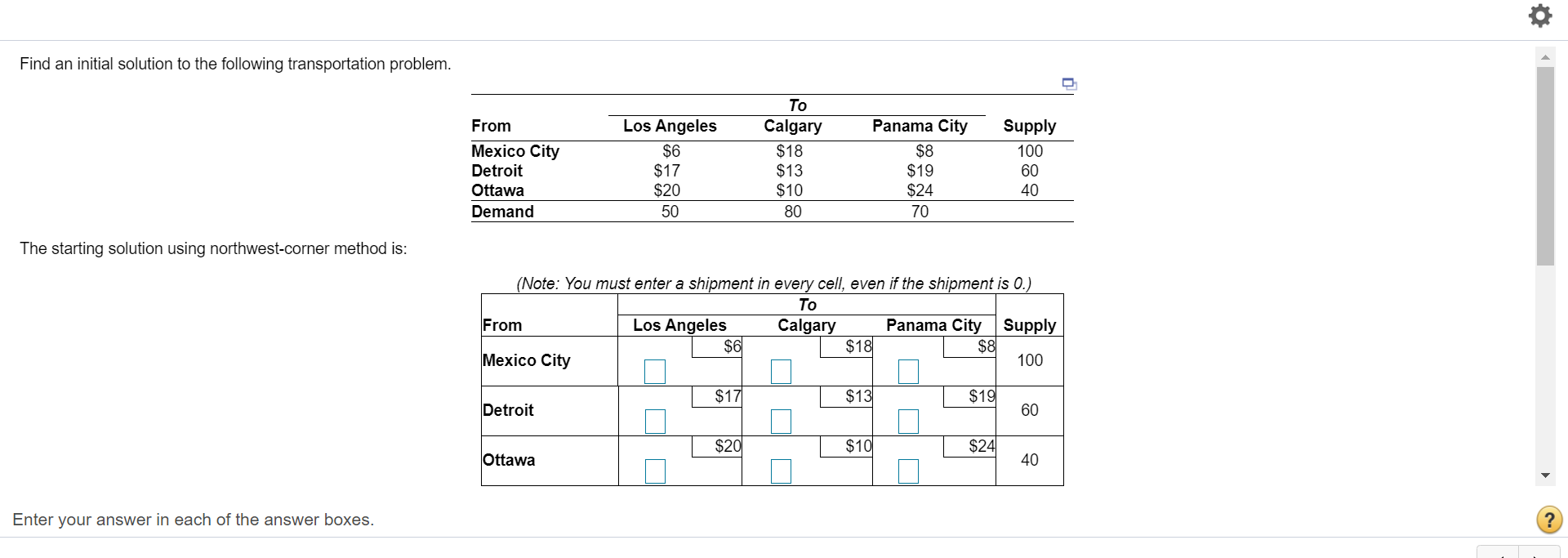Select the Detroit to Panama City shipment box

(909, 421)
